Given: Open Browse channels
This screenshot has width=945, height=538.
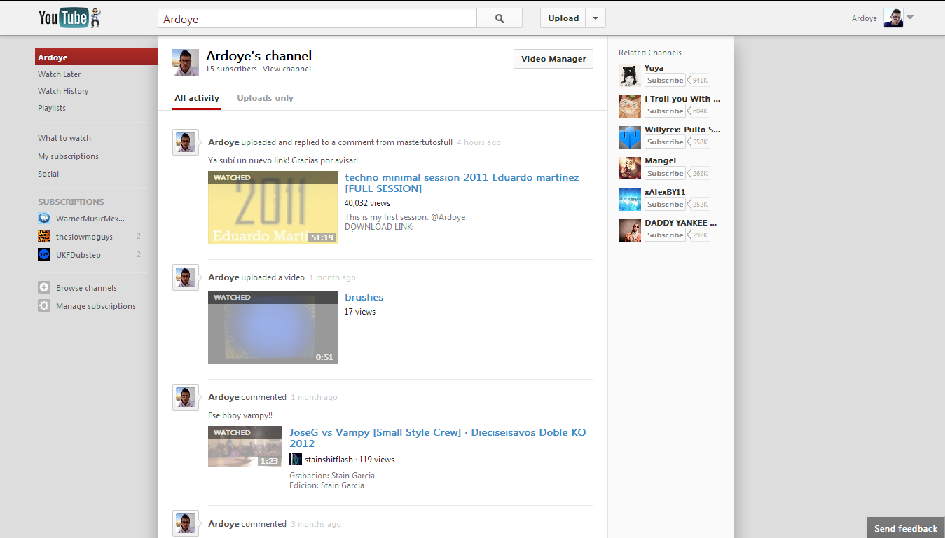Looking at the screenshot, I should pyautogui.click(x=86, y=288).
